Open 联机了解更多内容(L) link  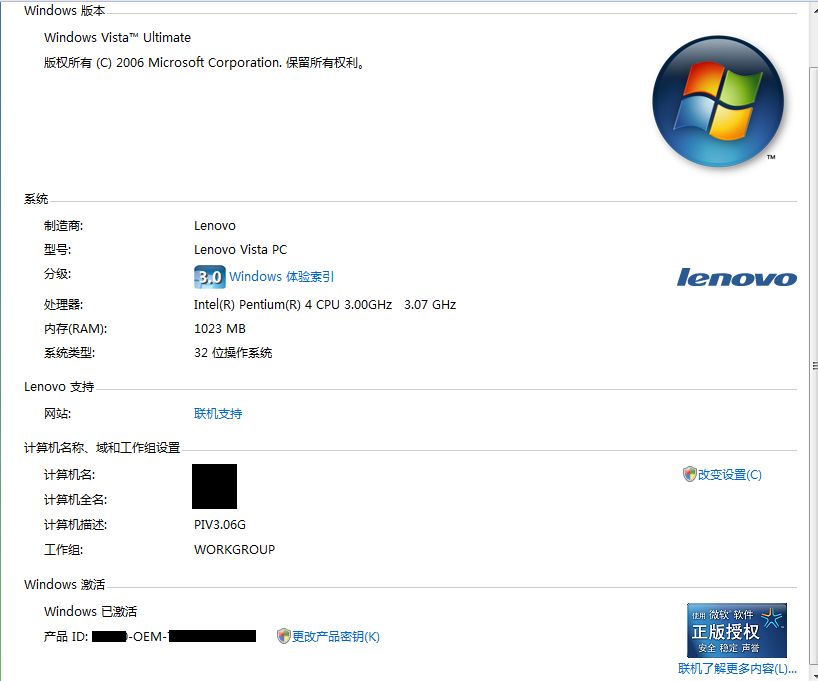(737, 668)
